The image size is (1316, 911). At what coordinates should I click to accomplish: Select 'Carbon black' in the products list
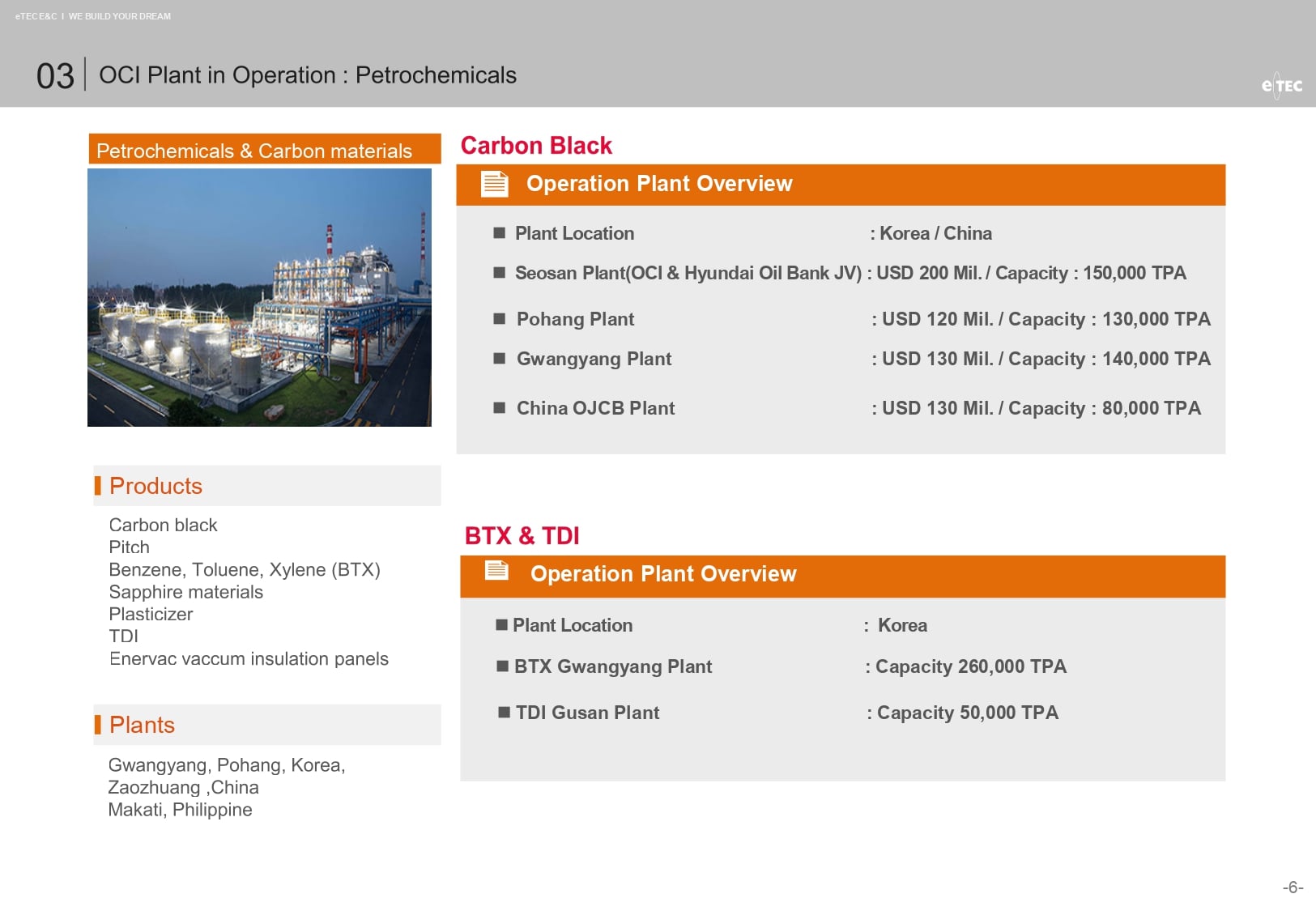pyautogui.click(x=163, y=525)
